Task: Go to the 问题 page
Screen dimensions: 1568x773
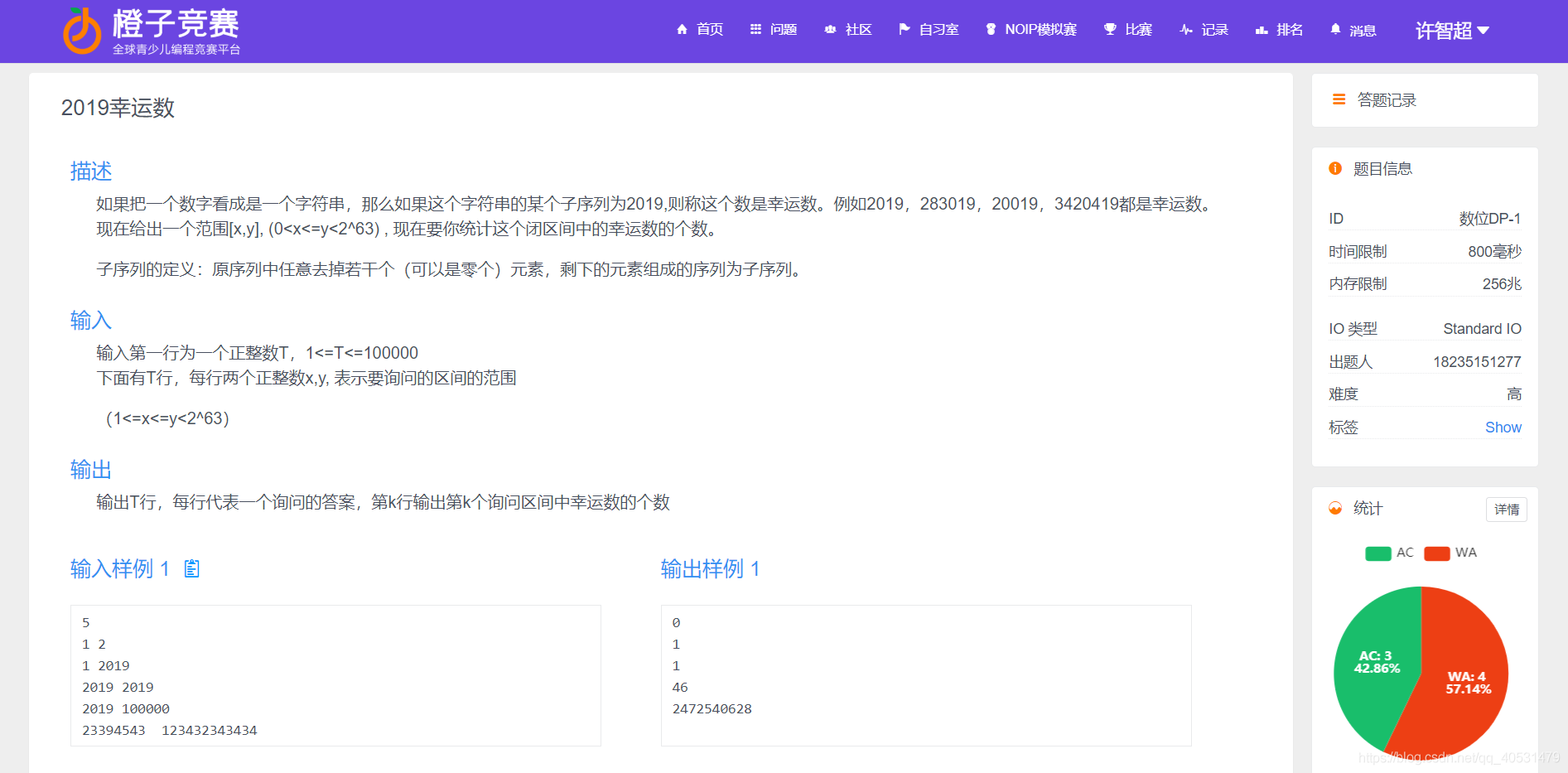Action: pos(784,30)
